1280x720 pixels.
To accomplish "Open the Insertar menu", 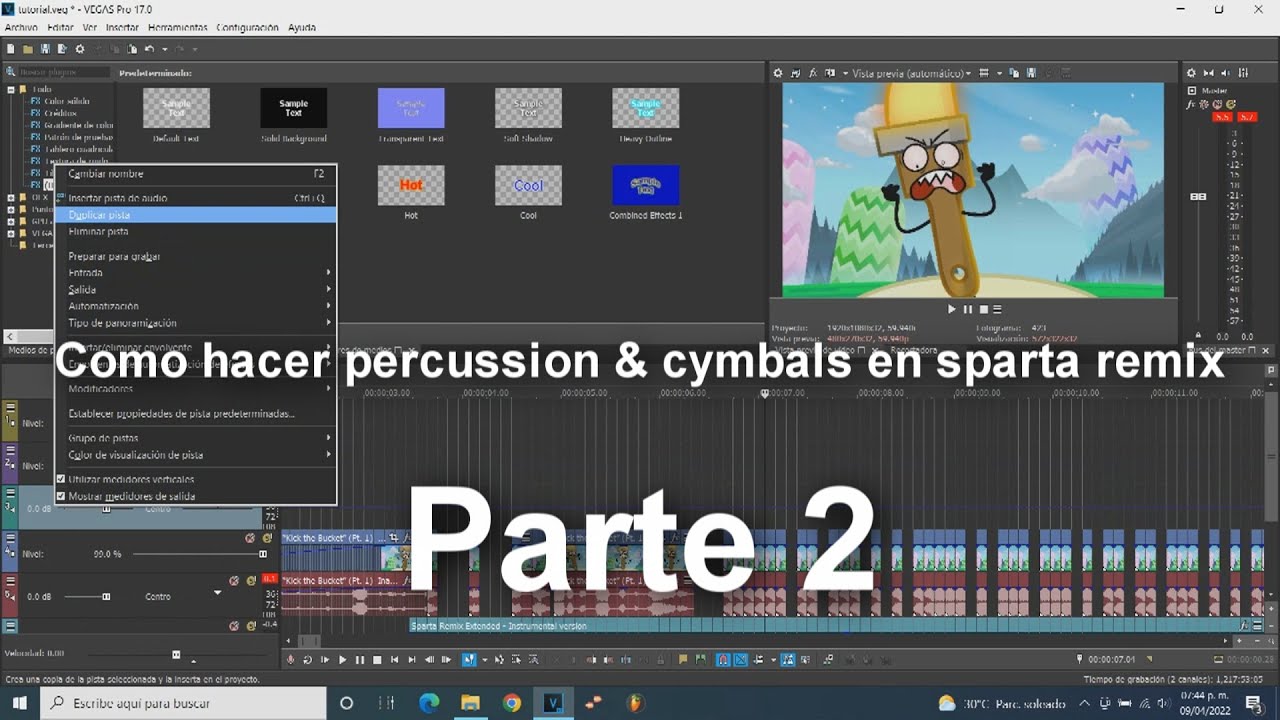I will point(122,27).
